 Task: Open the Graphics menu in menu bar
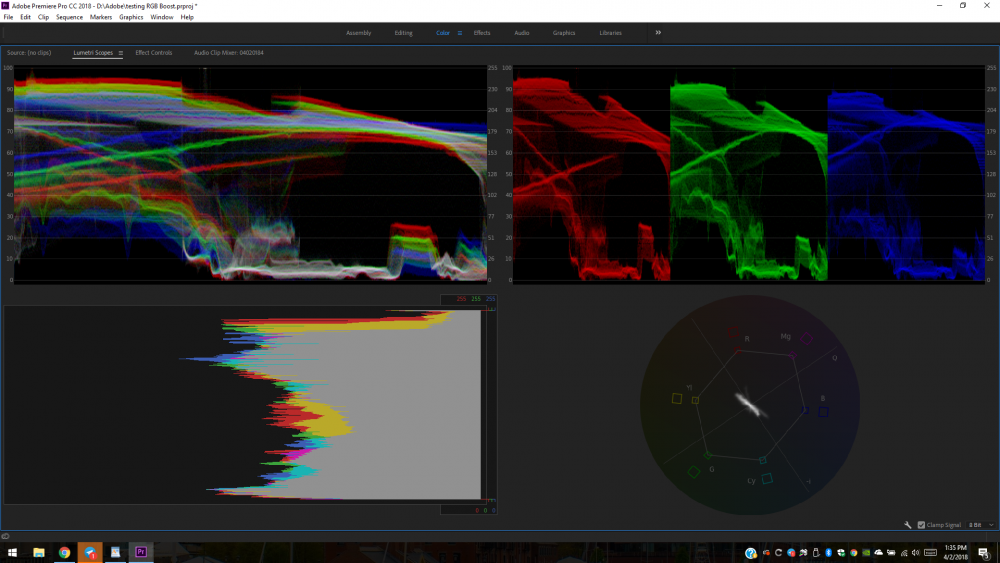tap(131, 17)
